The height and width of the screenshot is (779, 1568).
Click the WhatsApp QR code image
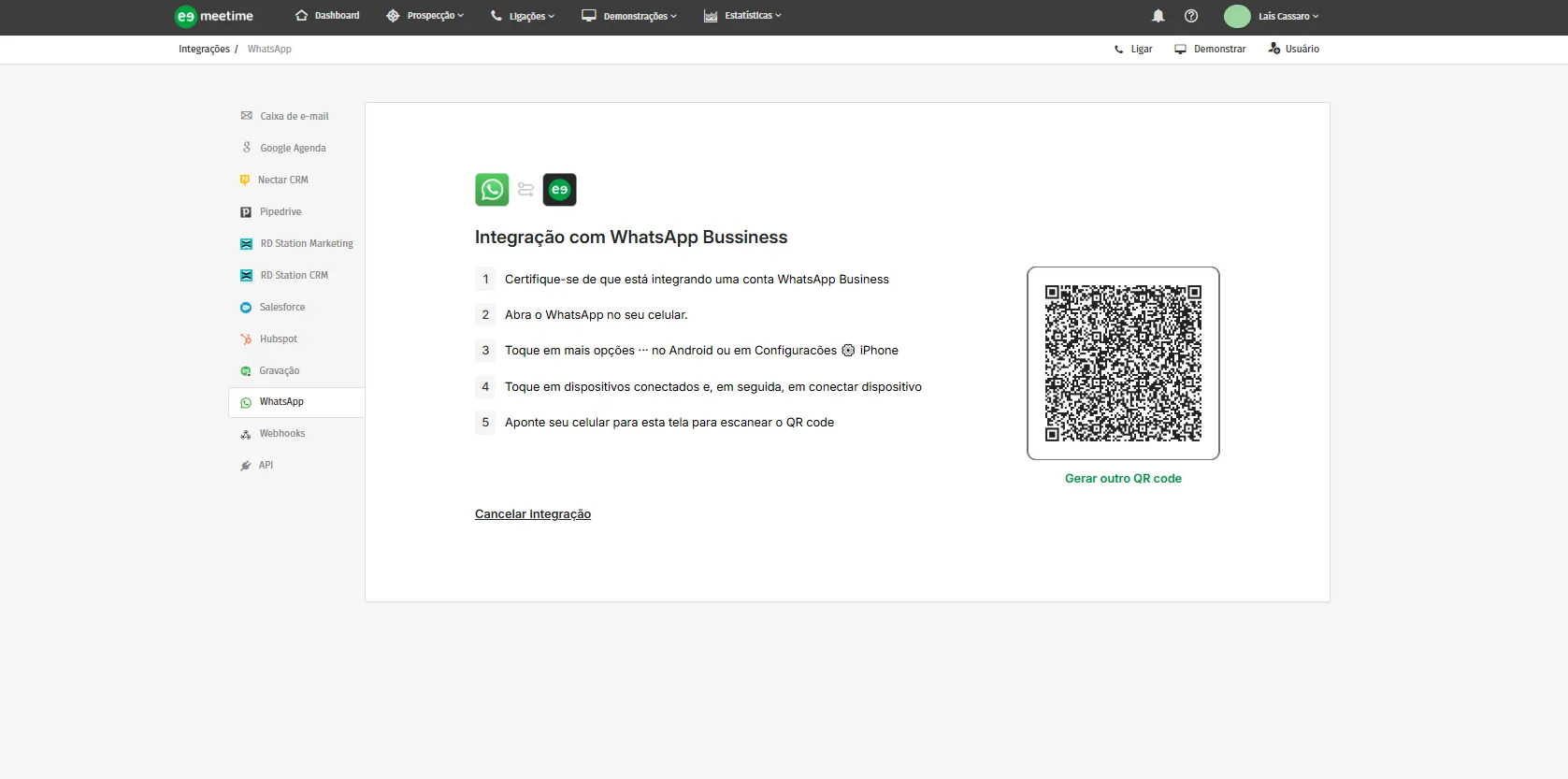click(1123, 364)
